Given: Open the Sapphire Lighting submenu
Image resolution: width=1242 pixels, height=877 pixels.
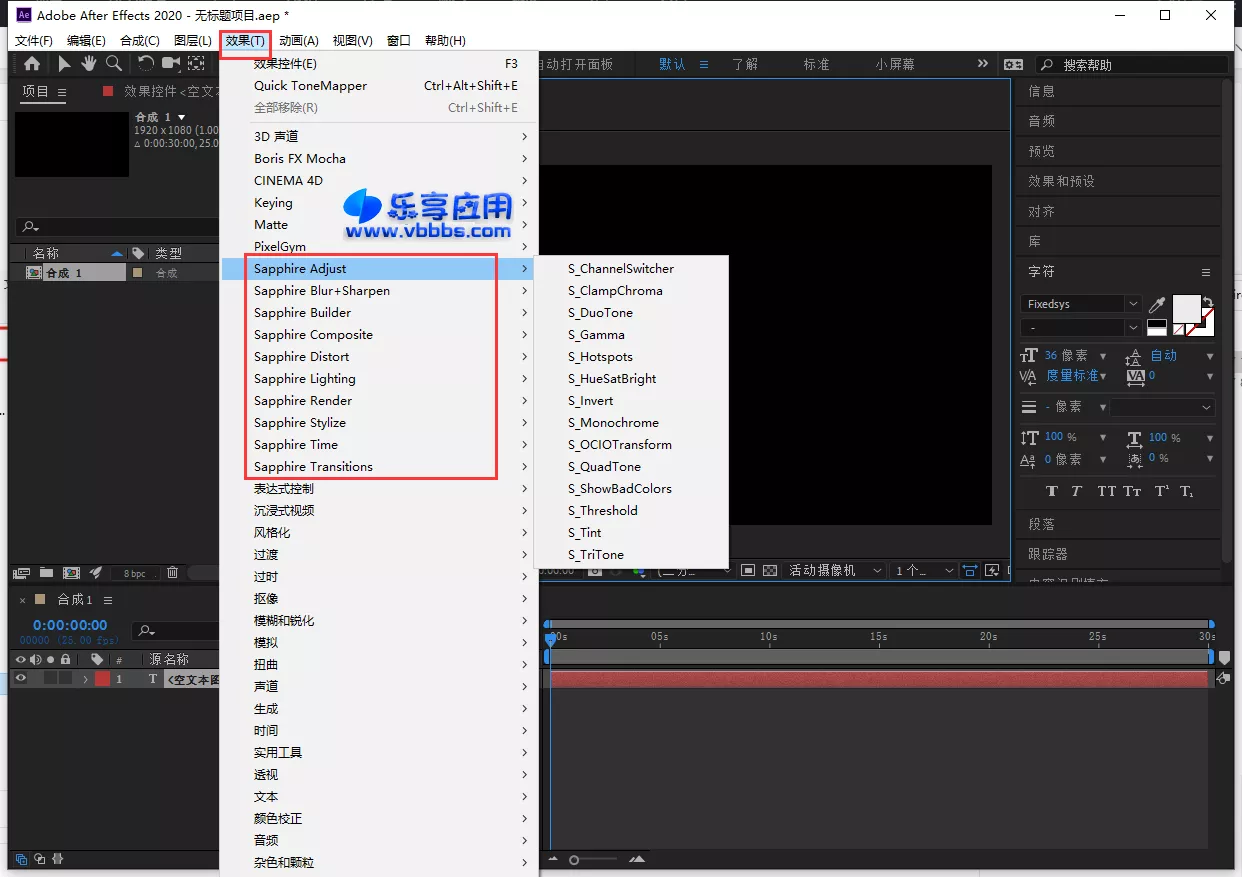Looking at the screenshot, I should tap(304, 379).
